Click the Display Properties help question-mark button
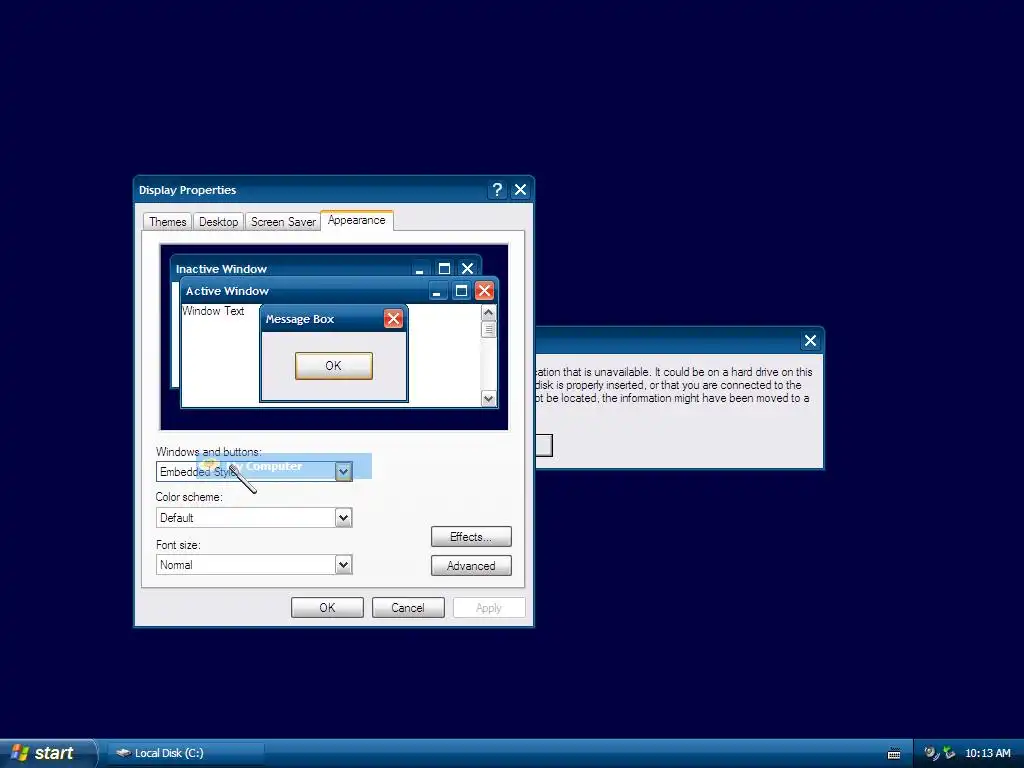 [497, 190]
